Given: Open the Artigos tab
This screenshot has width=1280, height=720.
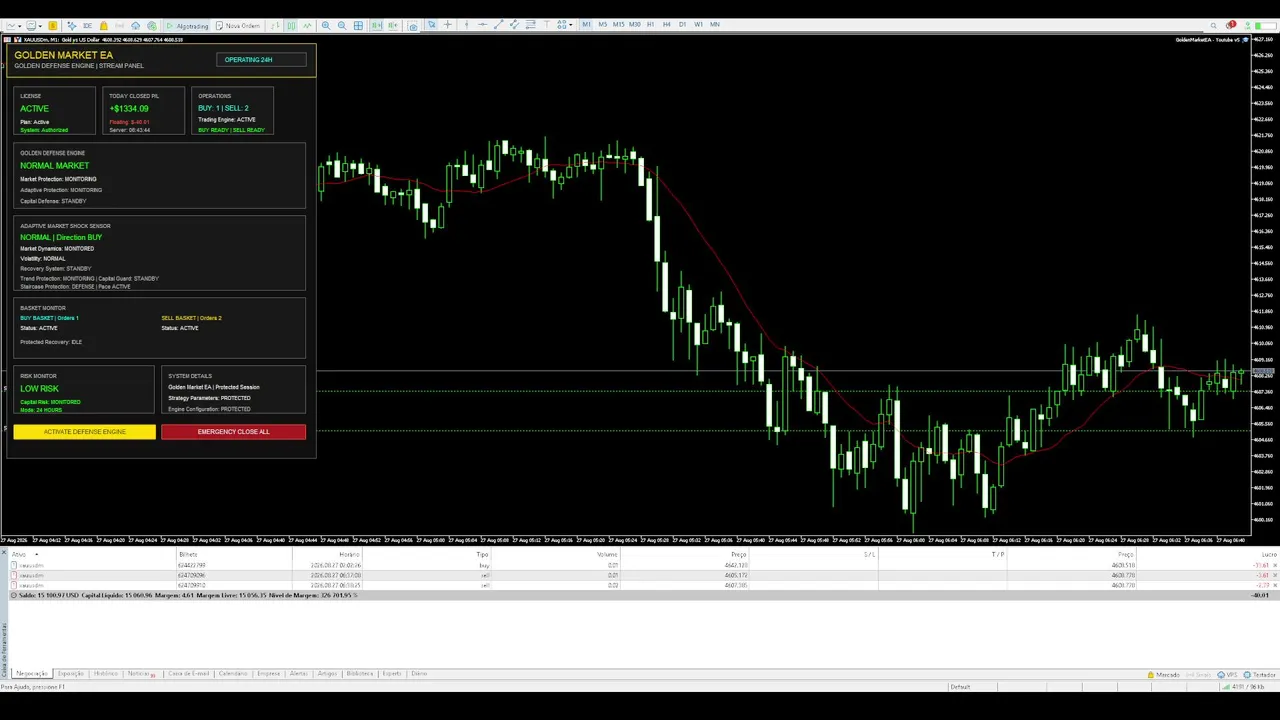Looking at the screenshot, I should pyautogui.click(x=328, y=674).
